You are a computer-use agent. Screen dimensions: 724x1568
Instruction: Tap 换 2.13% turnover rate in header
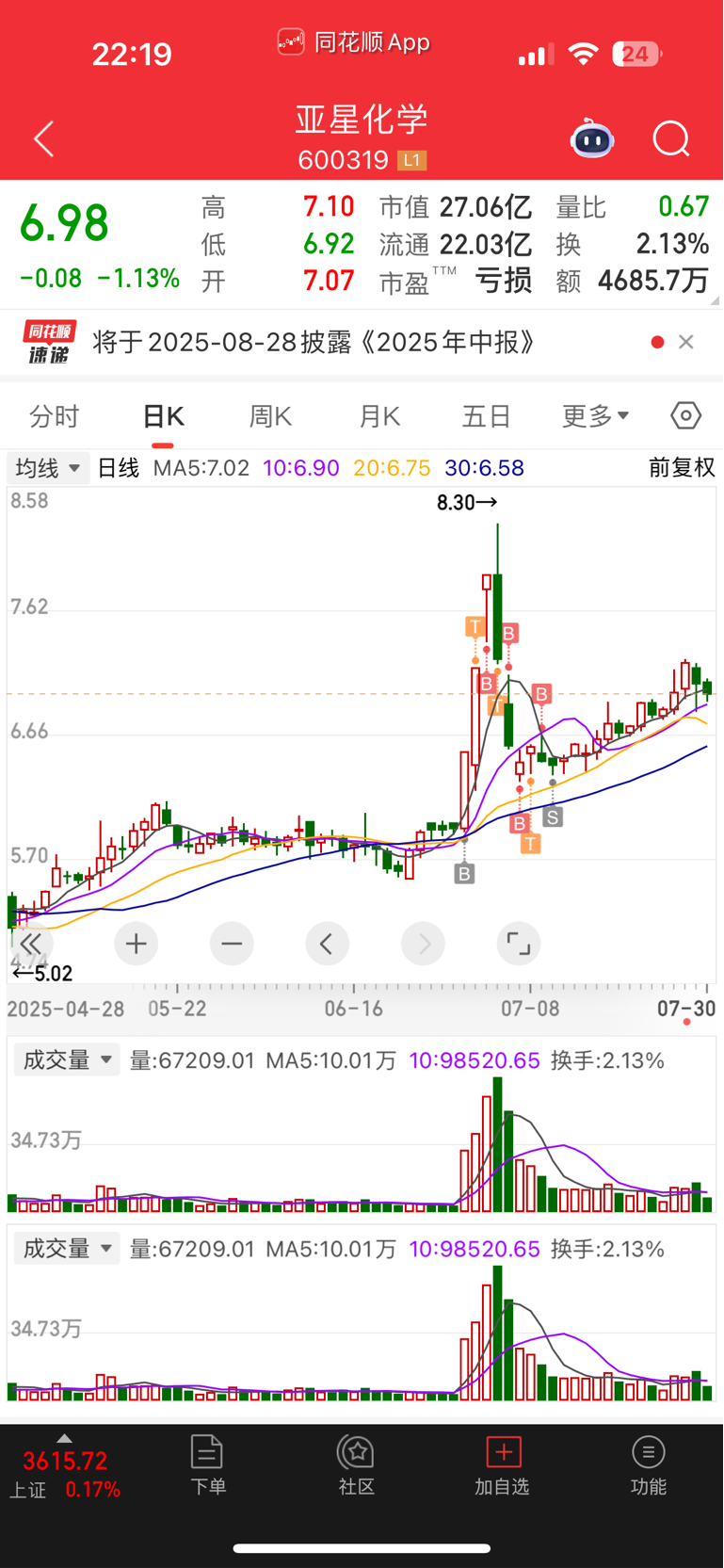pos(633,245)
